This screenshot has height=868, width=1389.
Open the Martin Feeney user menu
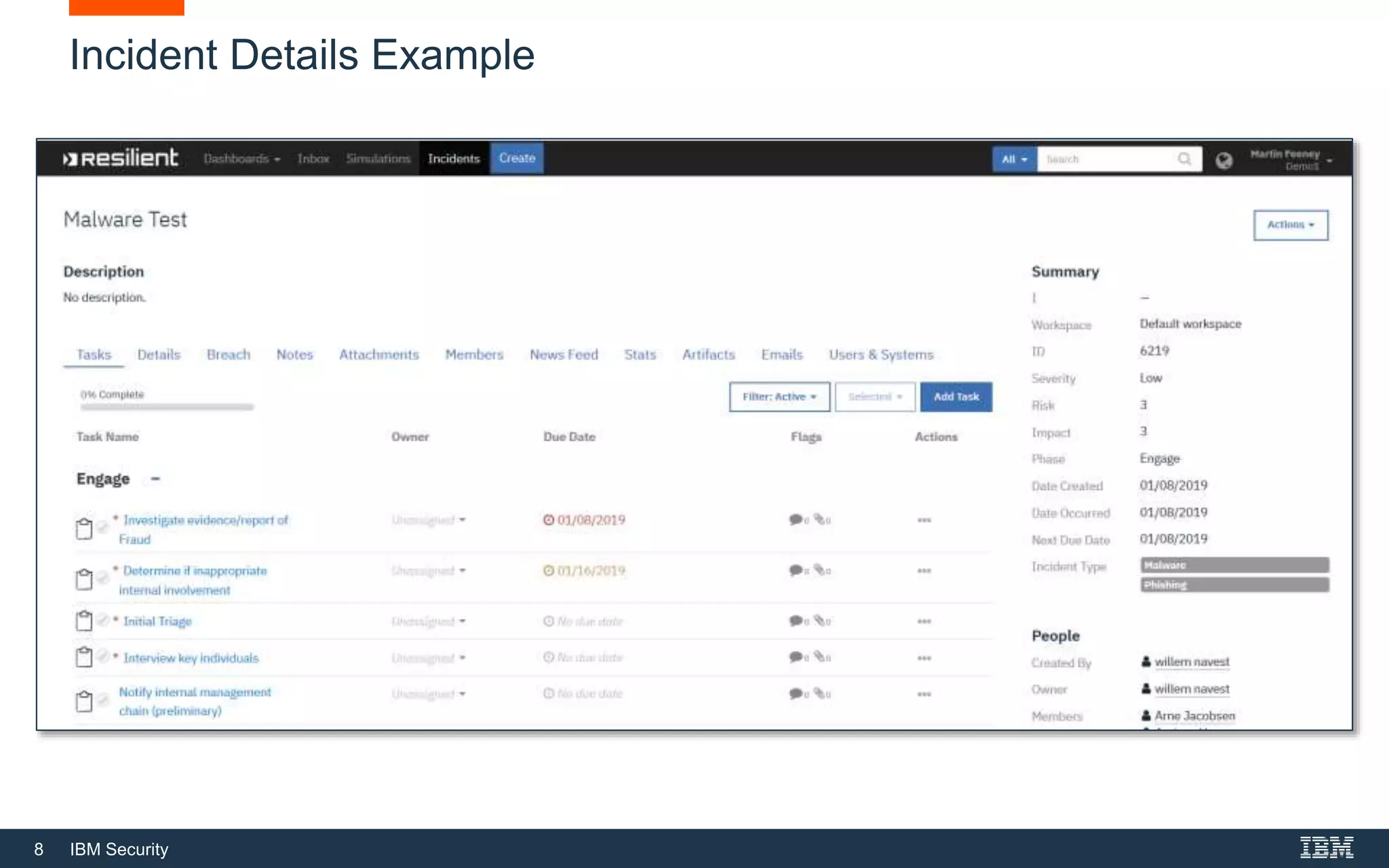click(x=1291, y=160)
